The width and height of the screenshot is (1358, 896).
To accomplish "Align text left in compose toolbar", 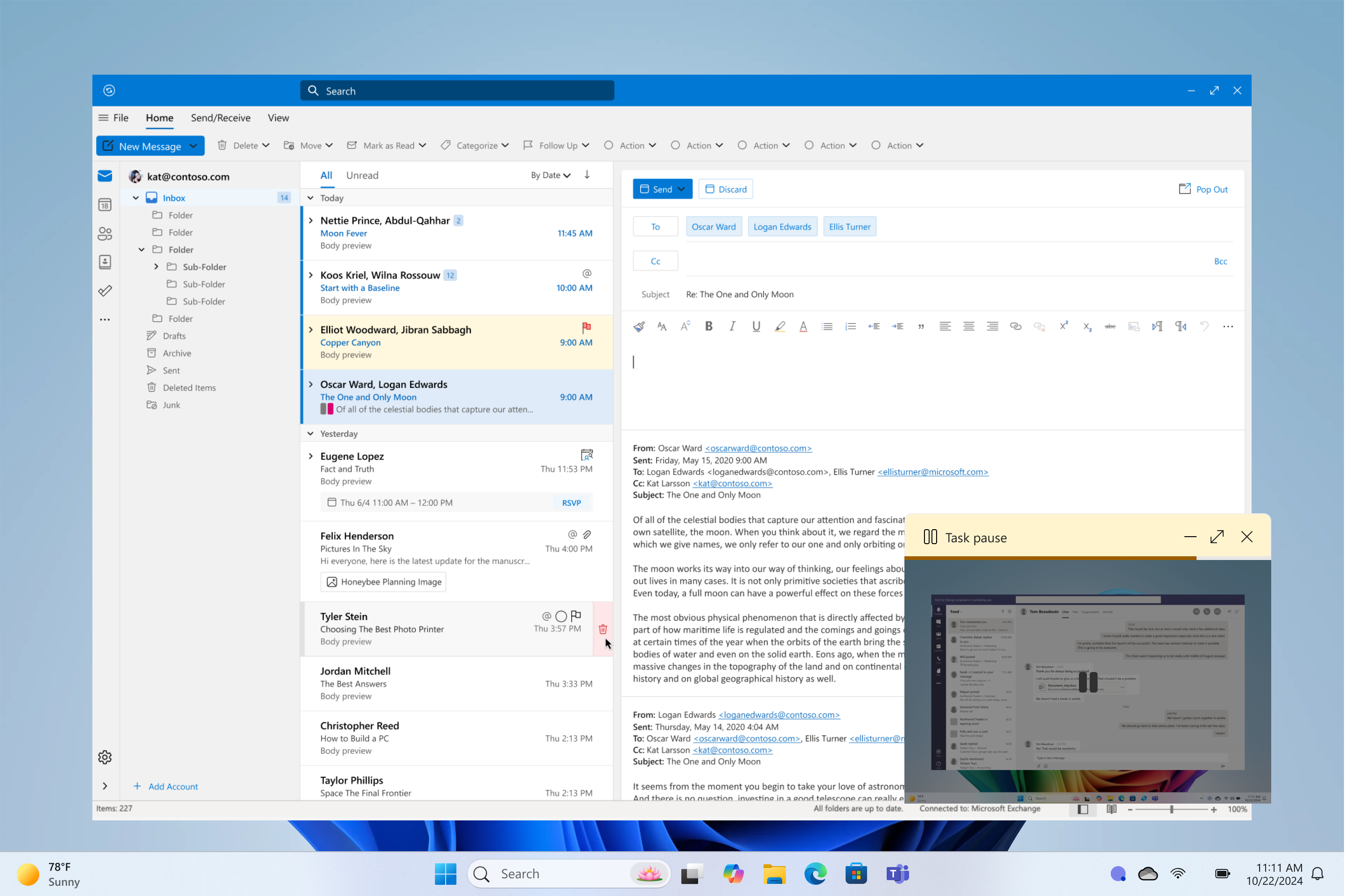I will [x=955, y=330].
